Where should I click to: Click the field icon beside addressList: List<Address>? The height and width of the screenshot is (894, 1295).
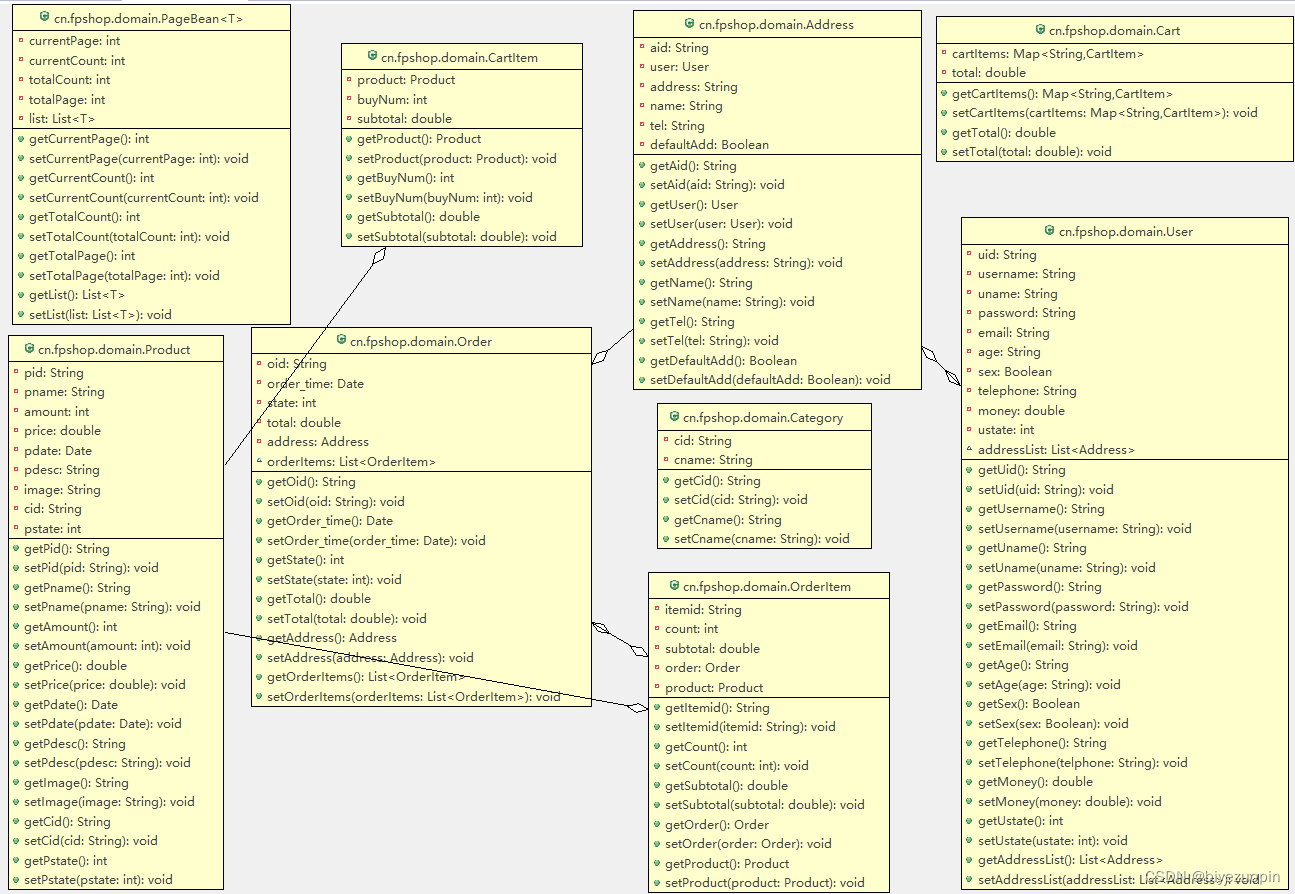click(x=970, y=450)
